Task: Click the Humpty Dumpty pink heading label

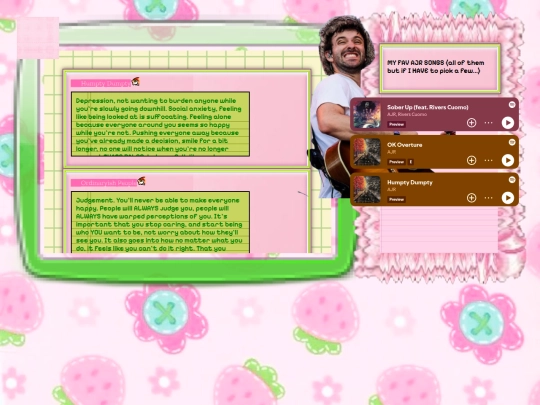Action: (x=101, y=83)
